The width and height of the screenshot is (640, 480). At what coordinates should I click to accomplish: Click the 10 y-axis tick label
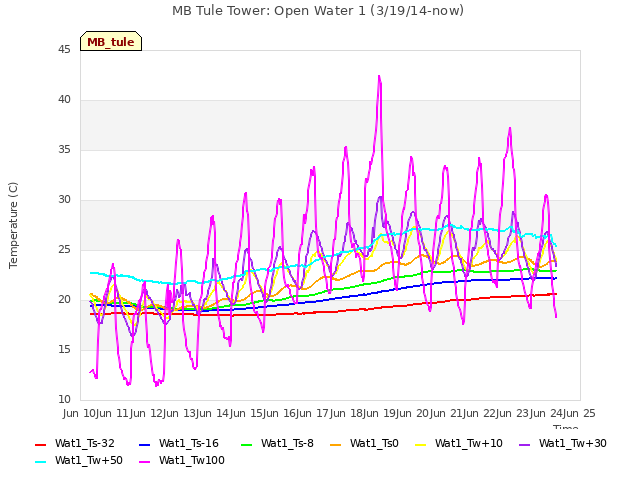(64, 400)
